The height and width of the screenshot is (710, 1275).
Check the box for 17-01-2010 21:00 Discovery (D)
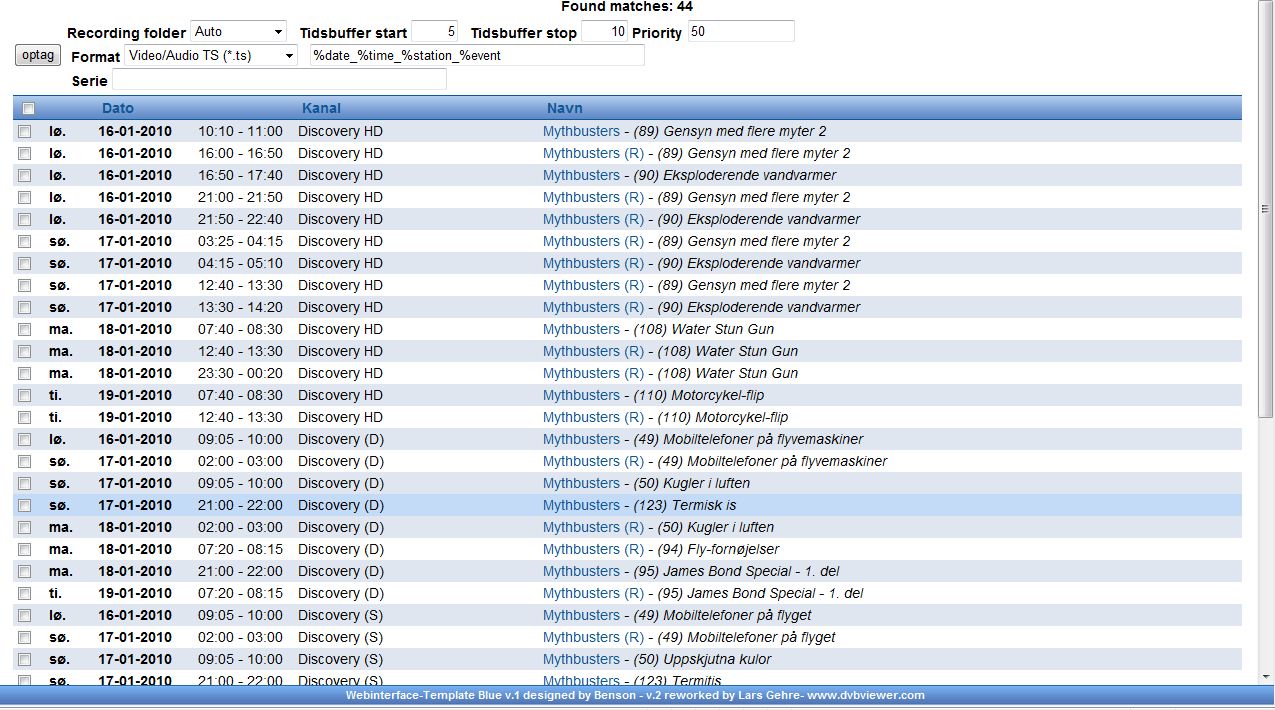coord(25,506)
